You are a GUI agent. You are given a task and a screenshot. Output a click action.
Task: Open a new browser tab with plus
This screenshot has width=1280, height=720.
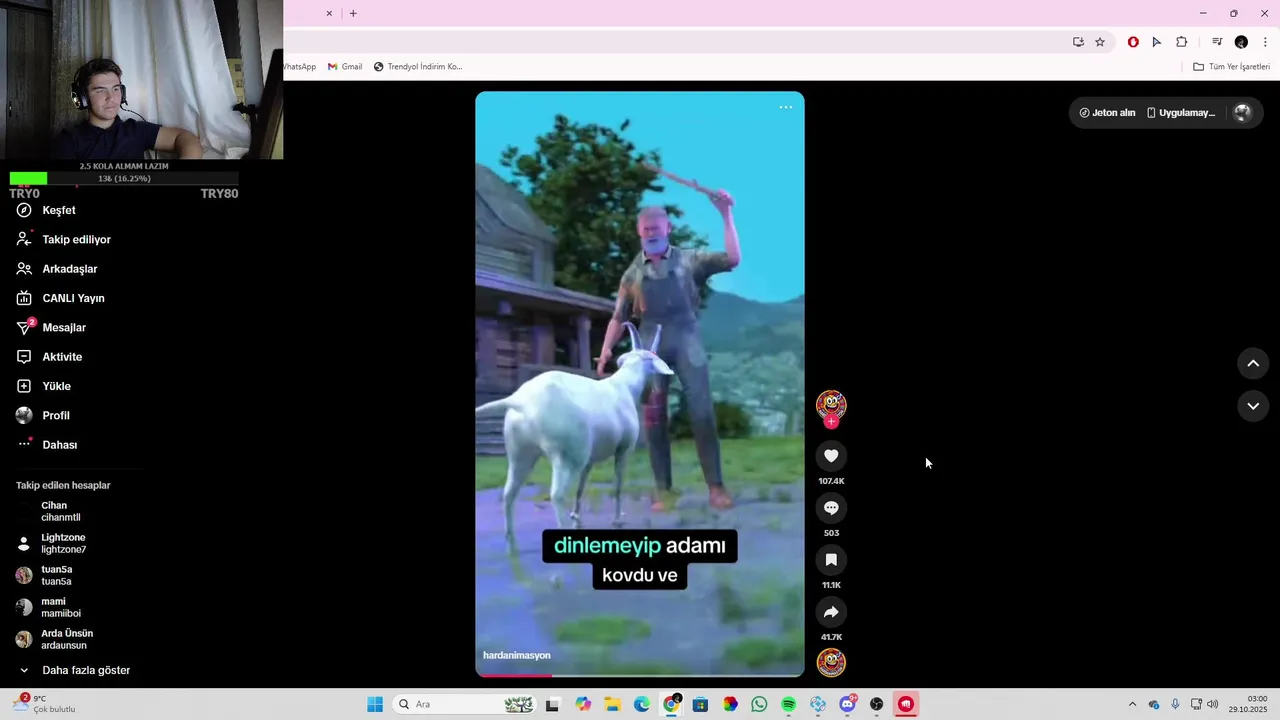(x=353, y=13)
